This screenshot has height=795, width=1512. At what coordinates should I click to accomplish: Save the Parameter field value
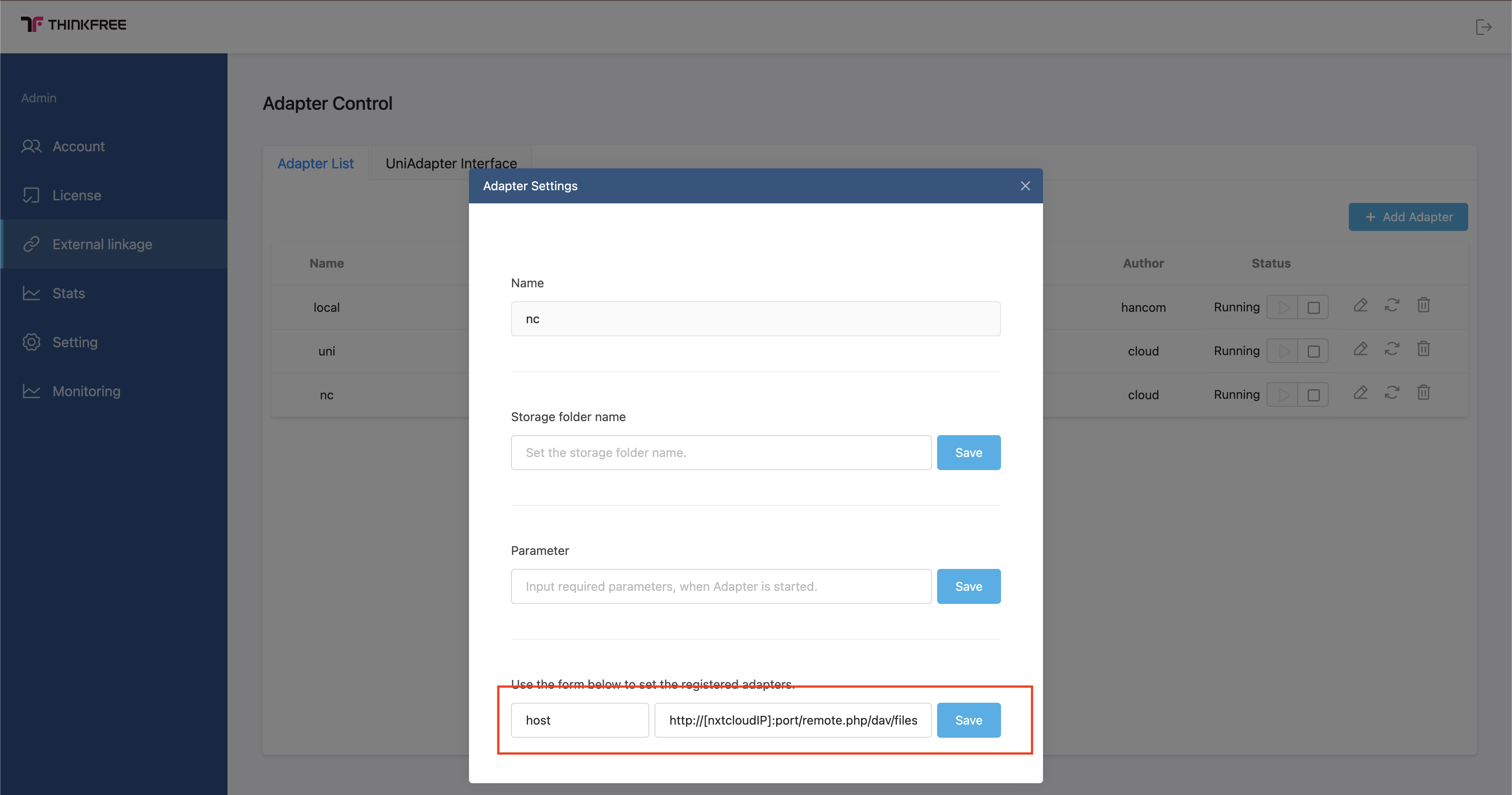click(969, 586)
